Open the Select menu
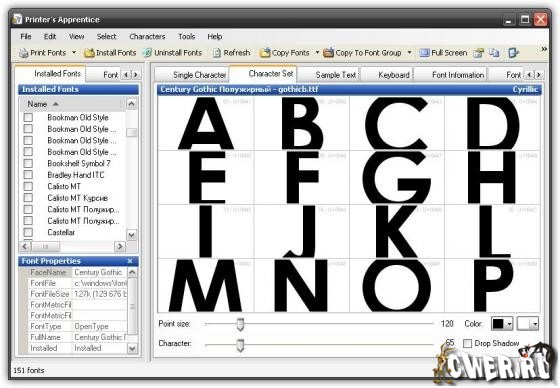 pyautogui.click(x=106, y=36)
